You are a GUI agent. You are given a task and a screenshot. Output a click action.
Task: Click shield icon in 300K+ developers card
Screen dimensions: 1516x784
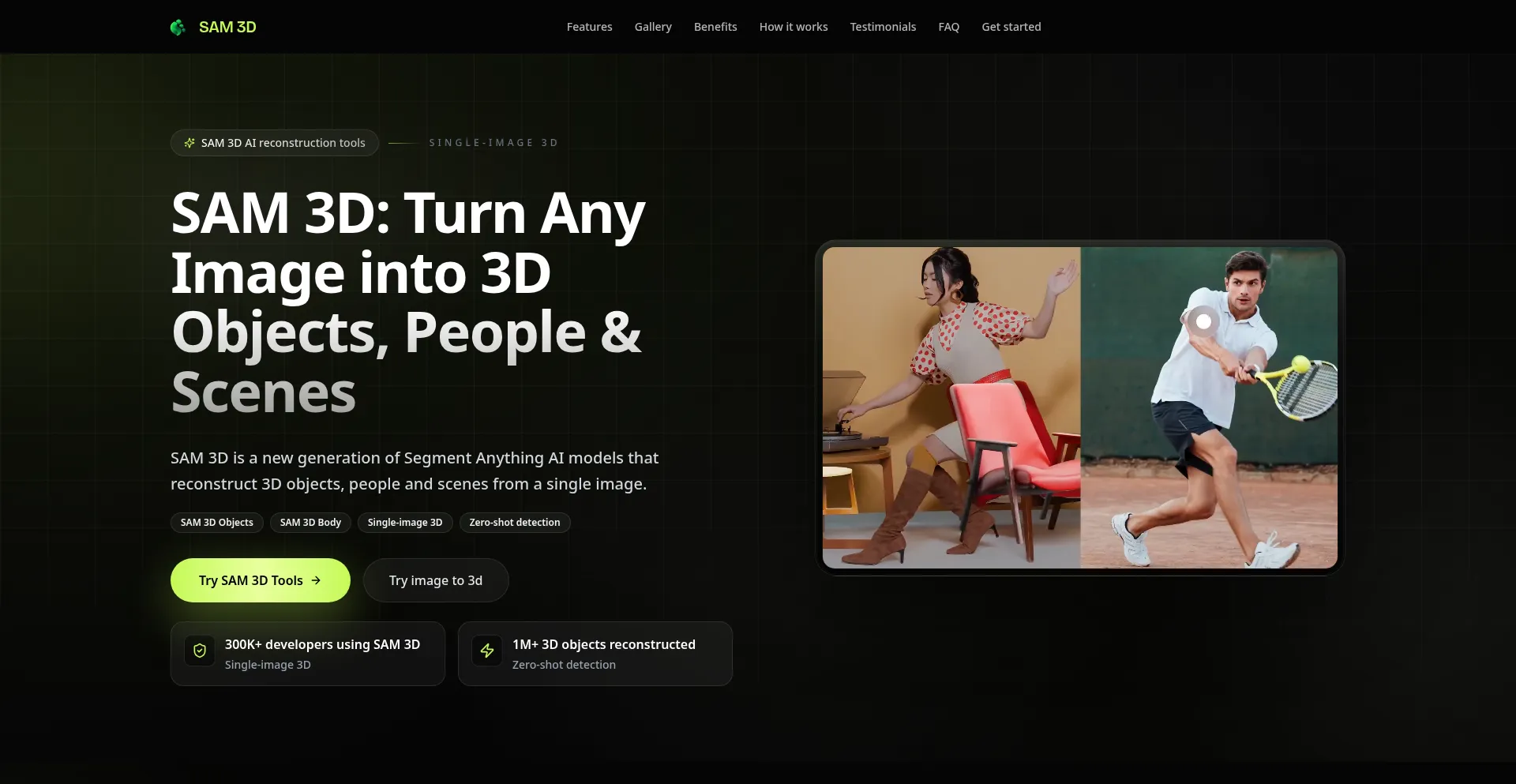(x=200, y=651)
